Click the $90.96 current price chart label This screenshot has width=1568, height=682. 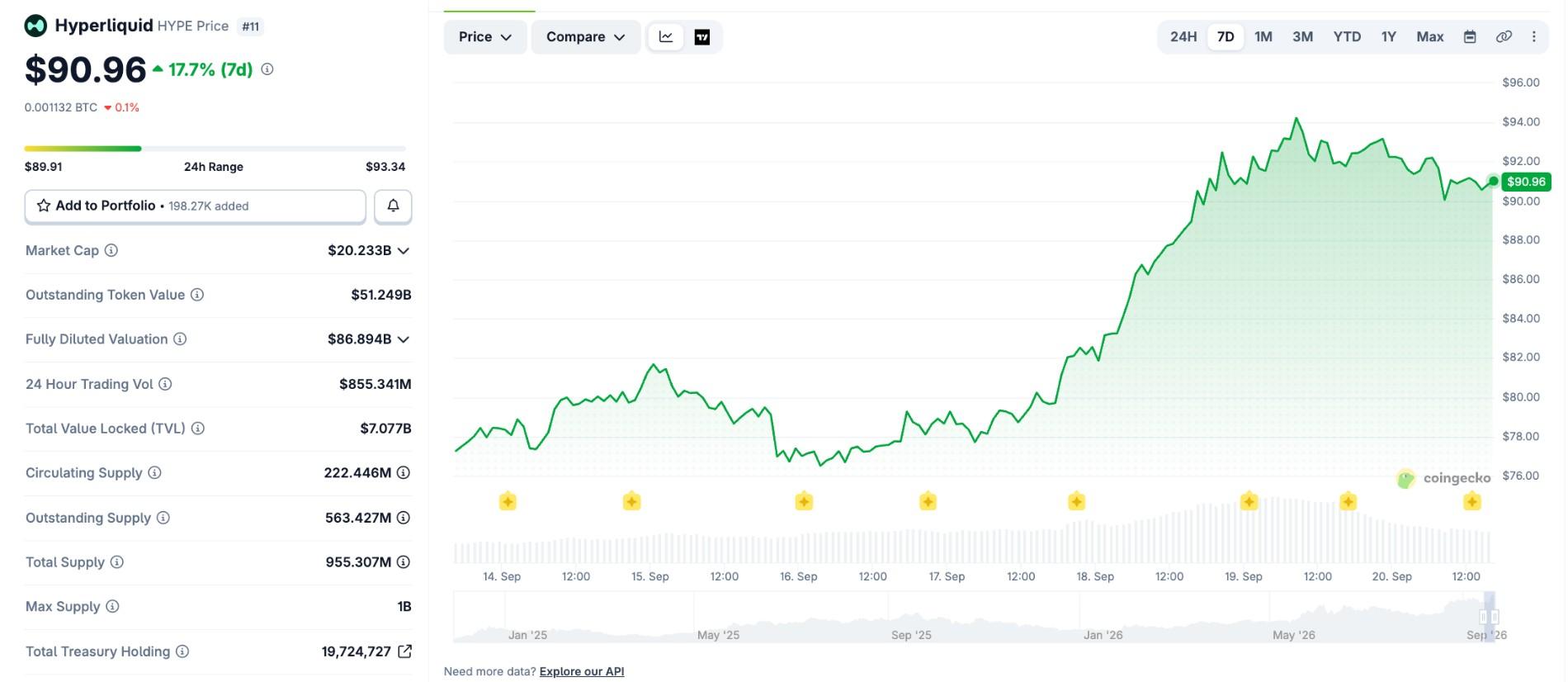[x=1526, y=182]
